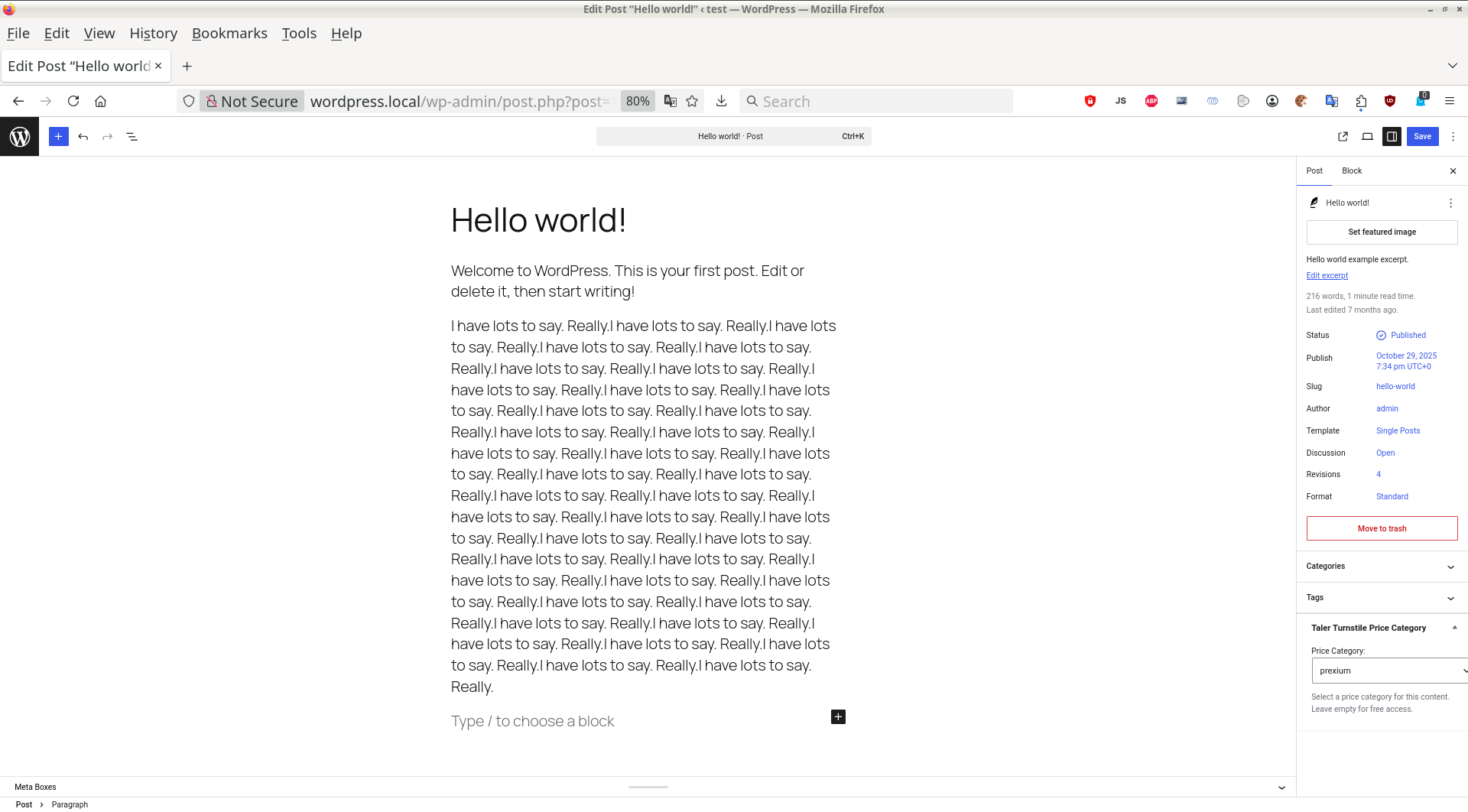Viewport: 1468px width, 812px height.
Task: Open a new browser tab
Action: pos(187,67)
